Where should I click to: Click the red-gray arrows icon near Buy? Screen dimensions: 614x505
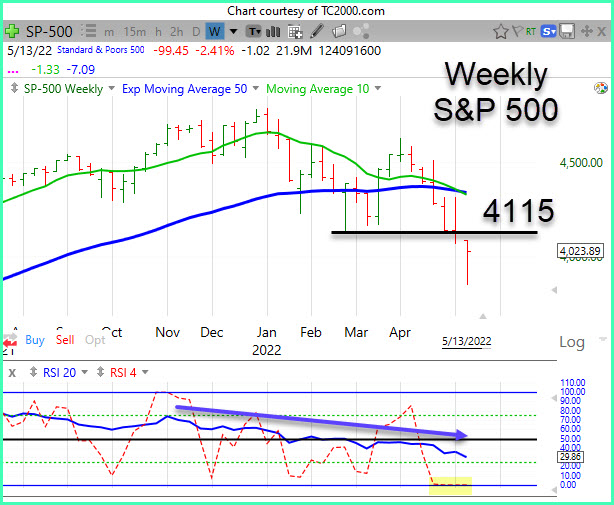(x=10, y=341)
